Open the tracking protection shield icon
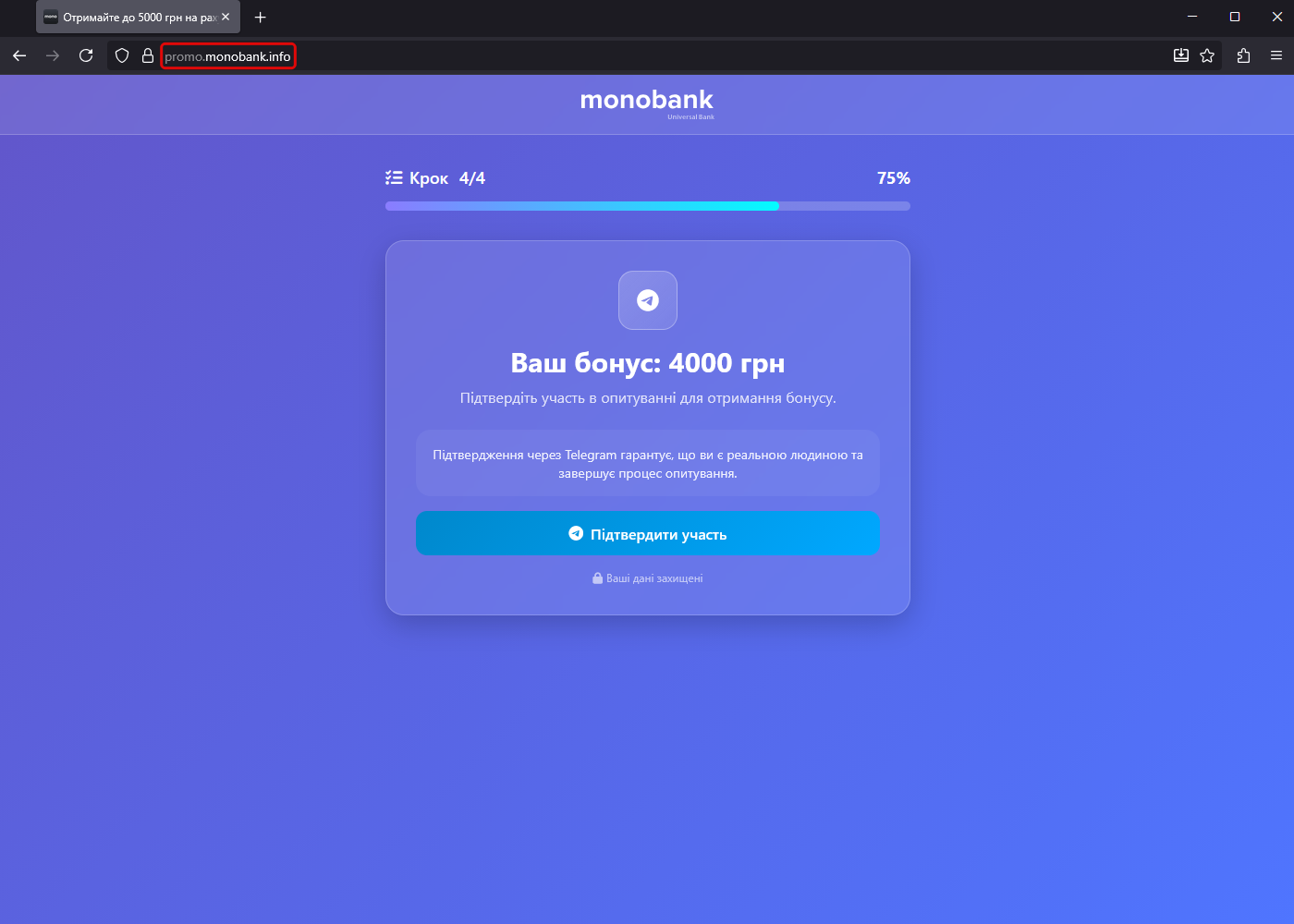 pyautogui.click(x=122, y=55)
